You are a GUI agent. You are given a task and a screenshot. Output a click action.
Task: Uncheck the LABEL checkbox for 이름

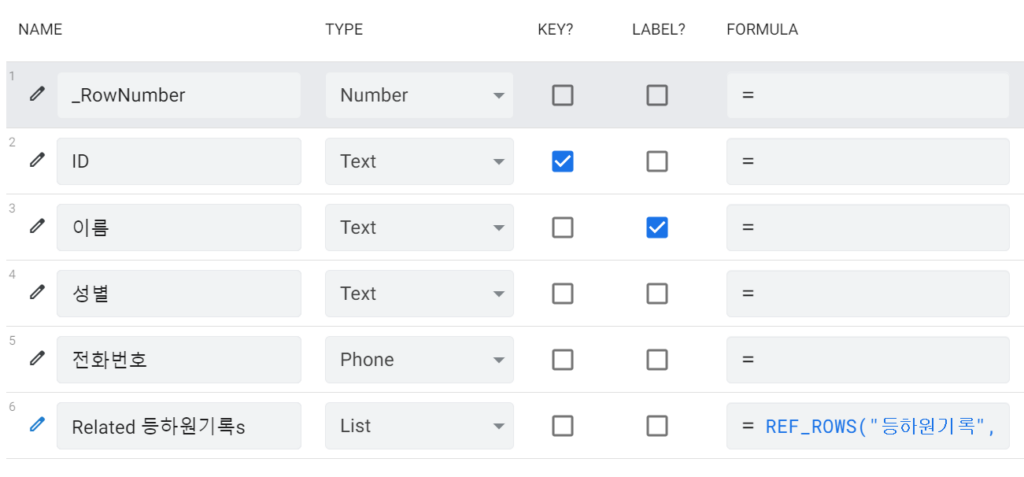click(657, 227)
